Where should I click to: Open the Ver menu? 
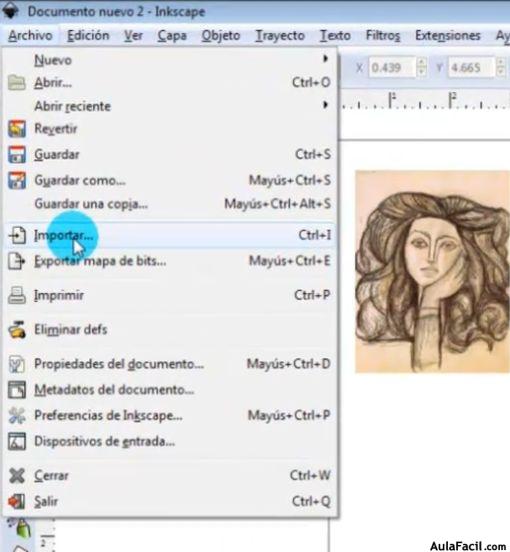click(x=133, y=36)
